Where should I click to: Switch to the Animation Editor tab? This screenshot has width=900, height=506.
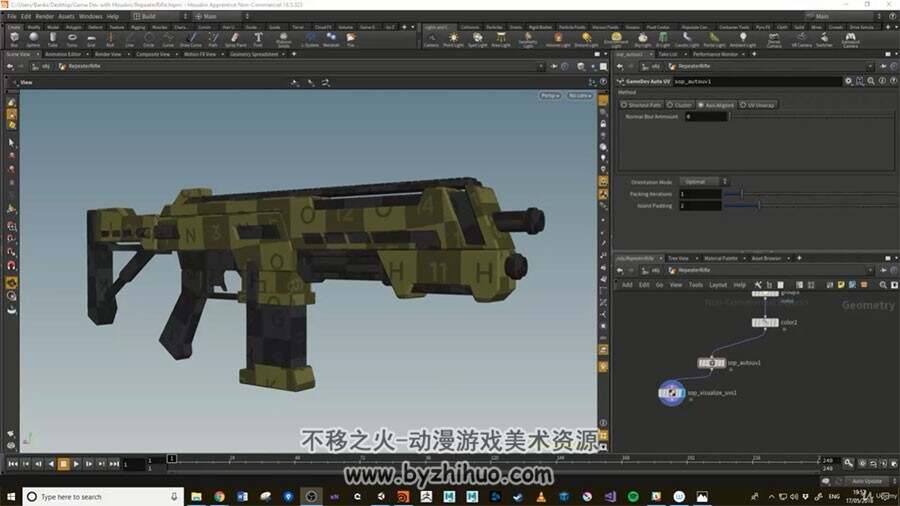pyautogui.click(x=63, y=54)
